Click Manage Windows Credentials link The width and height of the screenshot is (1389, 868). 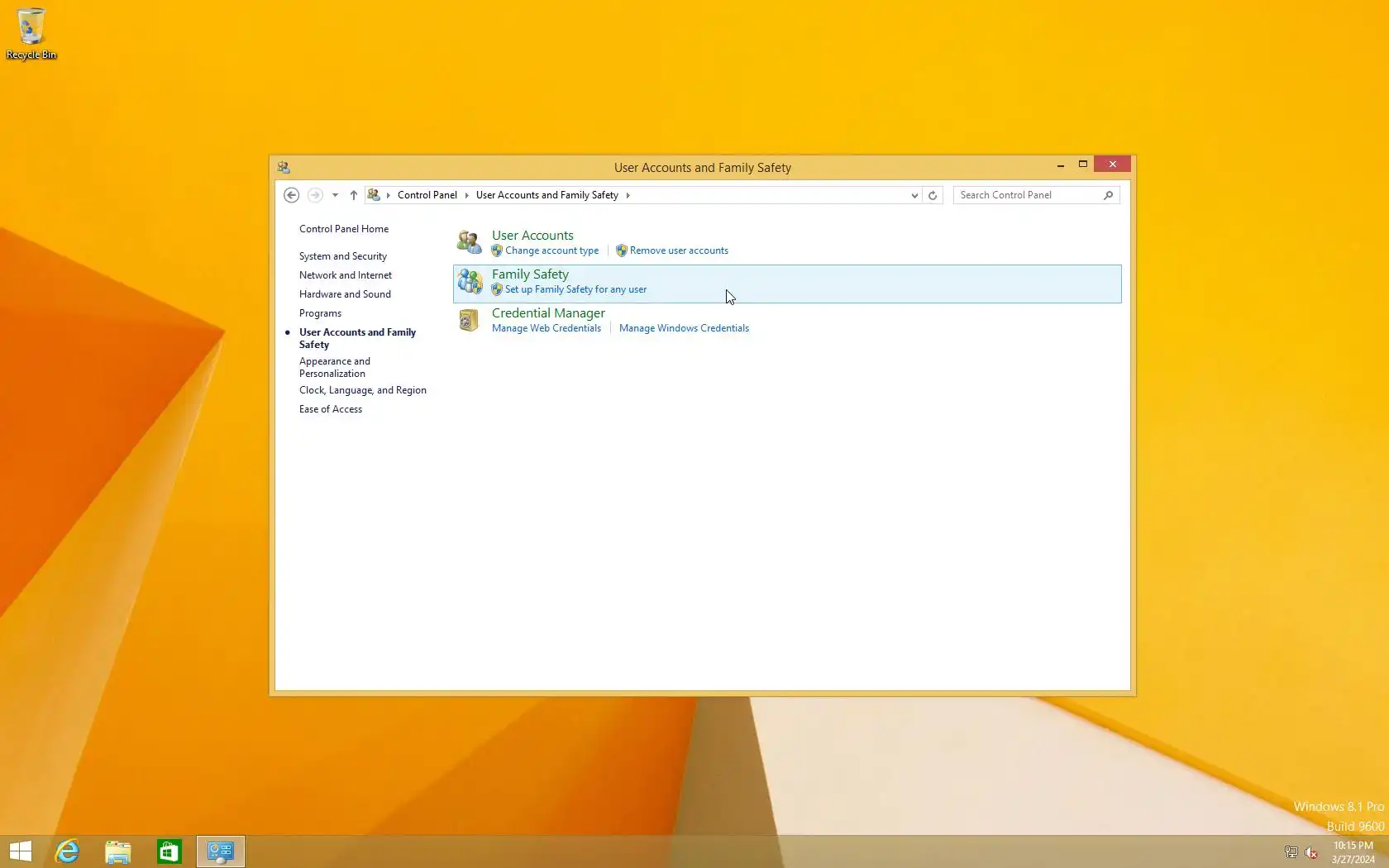coord(684,328)
